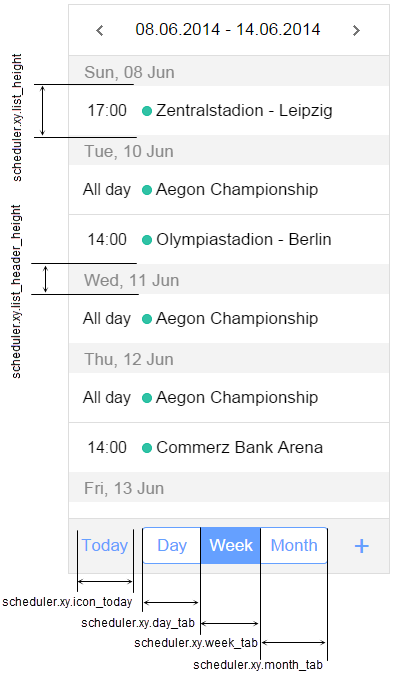Click green dot beside Commerz Bank Arena
The height and width of the screenshot is (676, 398).
click(147, 448)
